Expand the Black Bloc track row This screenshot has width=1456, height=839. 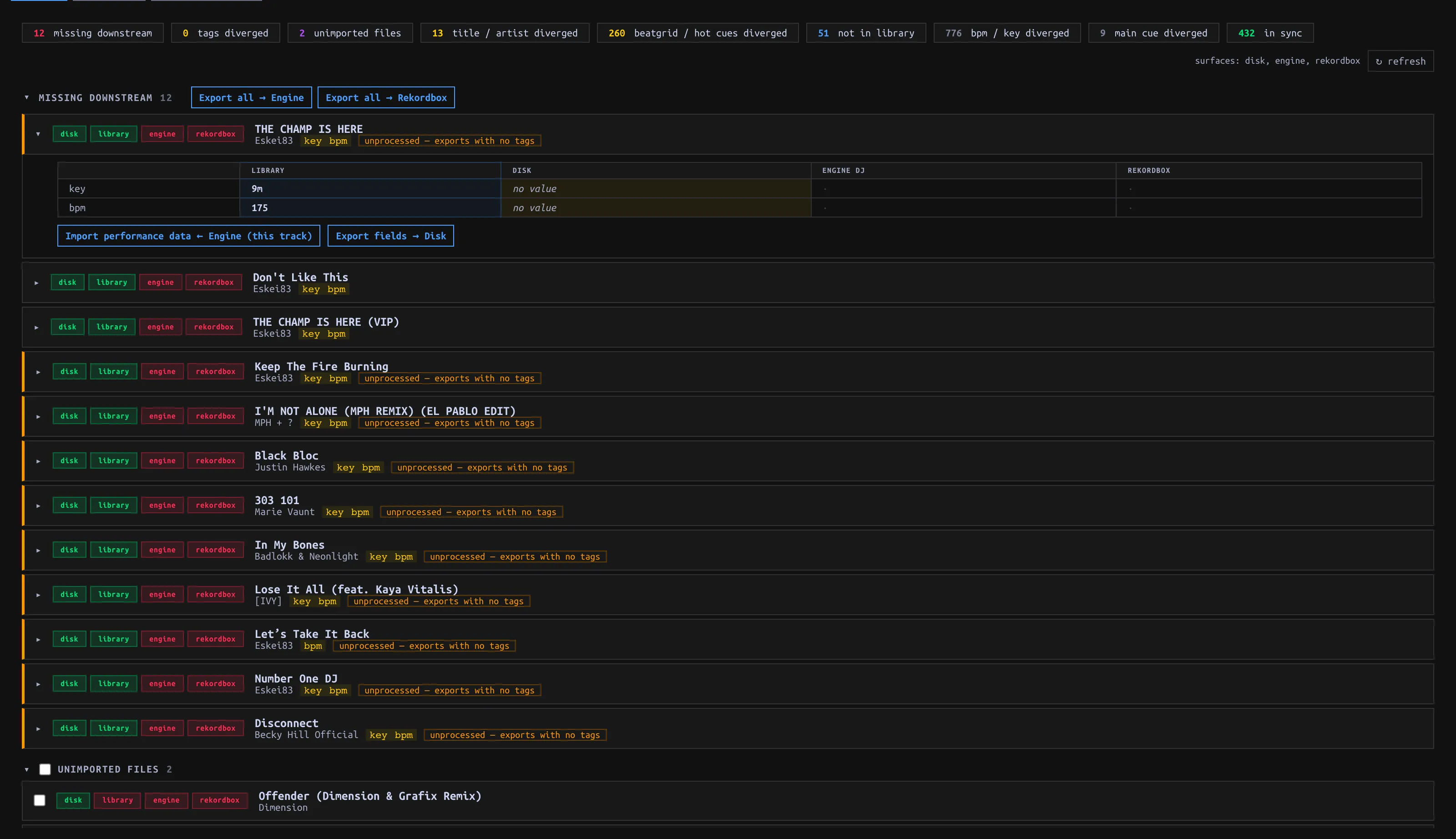click(x=38, y=461)
